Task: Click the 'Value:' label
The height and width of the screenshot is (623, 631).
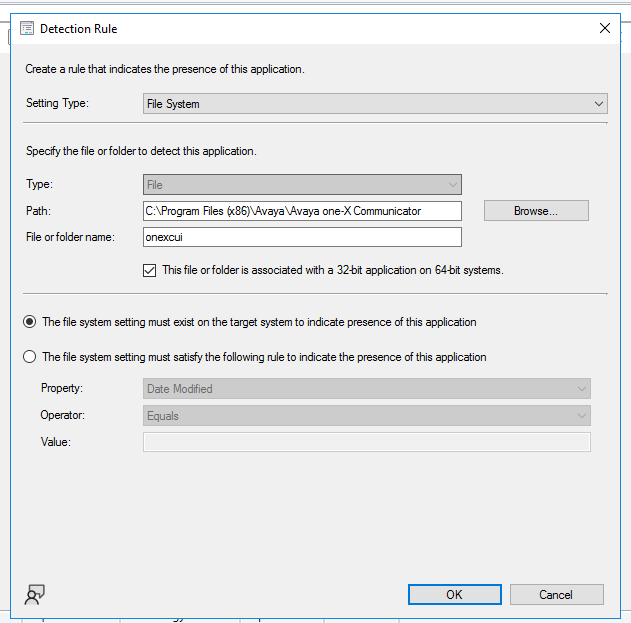Action: [56, 442]
